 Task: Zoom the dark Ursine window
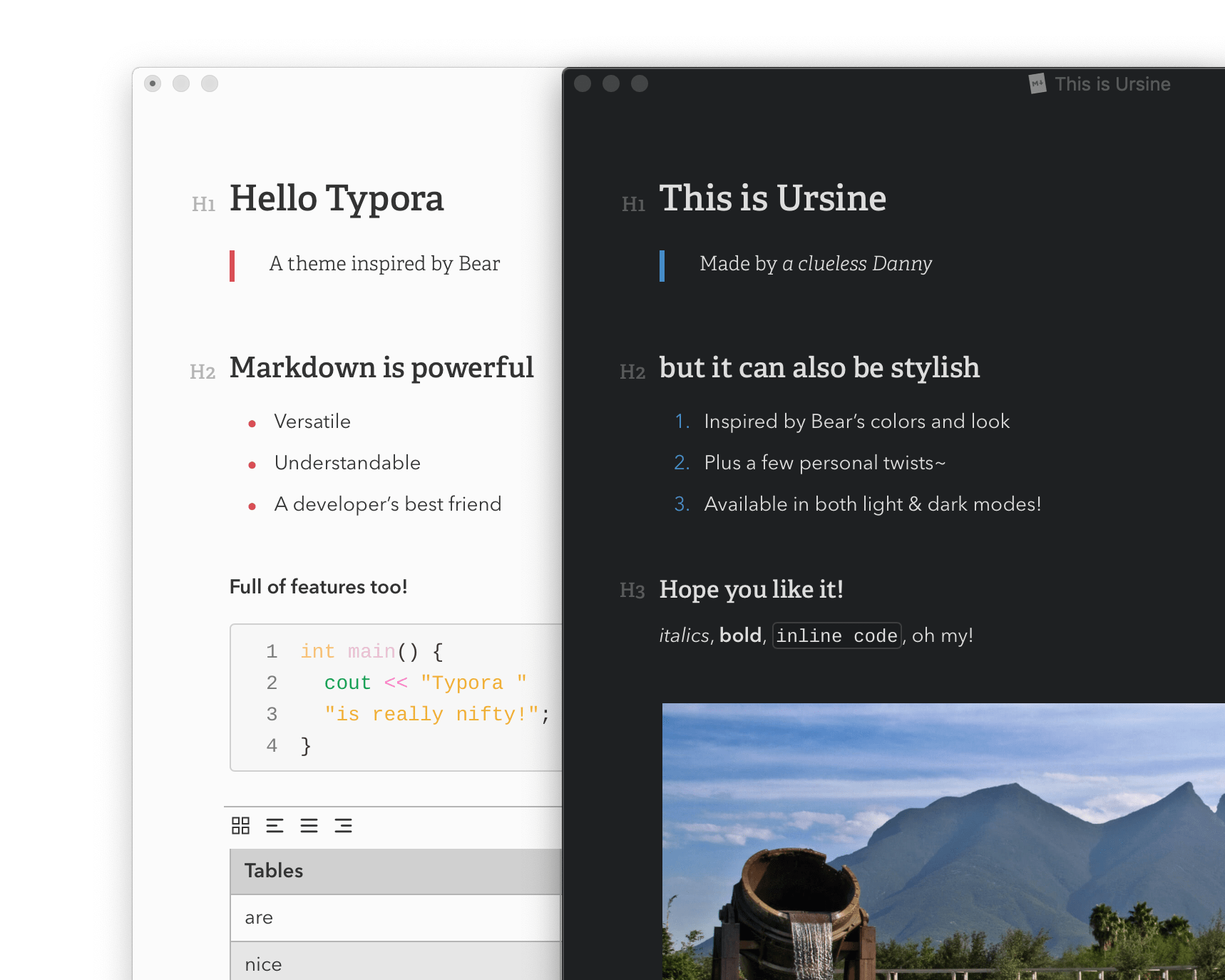pyautogui.click(x=640, y=83)
